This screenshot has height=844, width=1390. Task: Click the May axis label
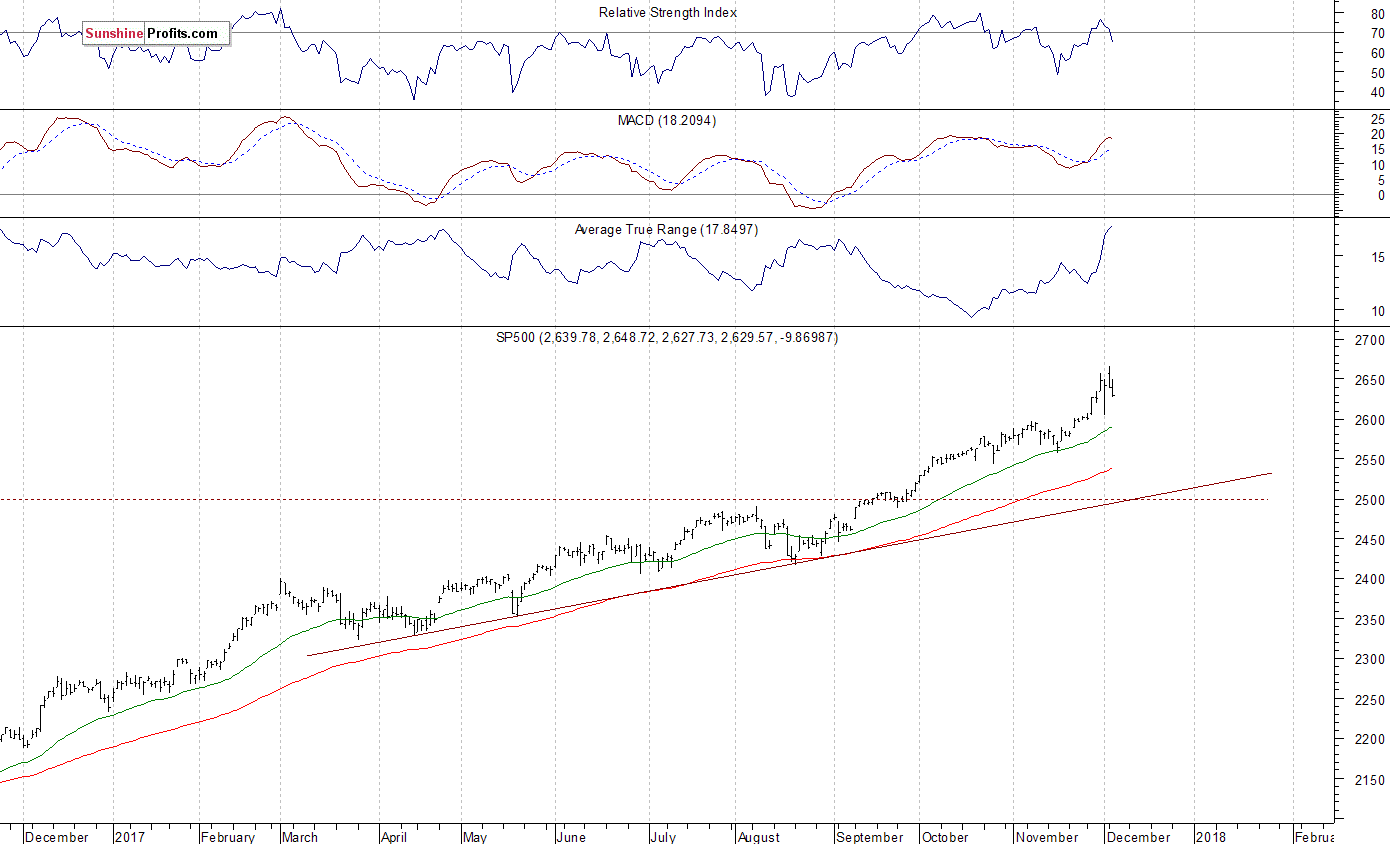474,837
